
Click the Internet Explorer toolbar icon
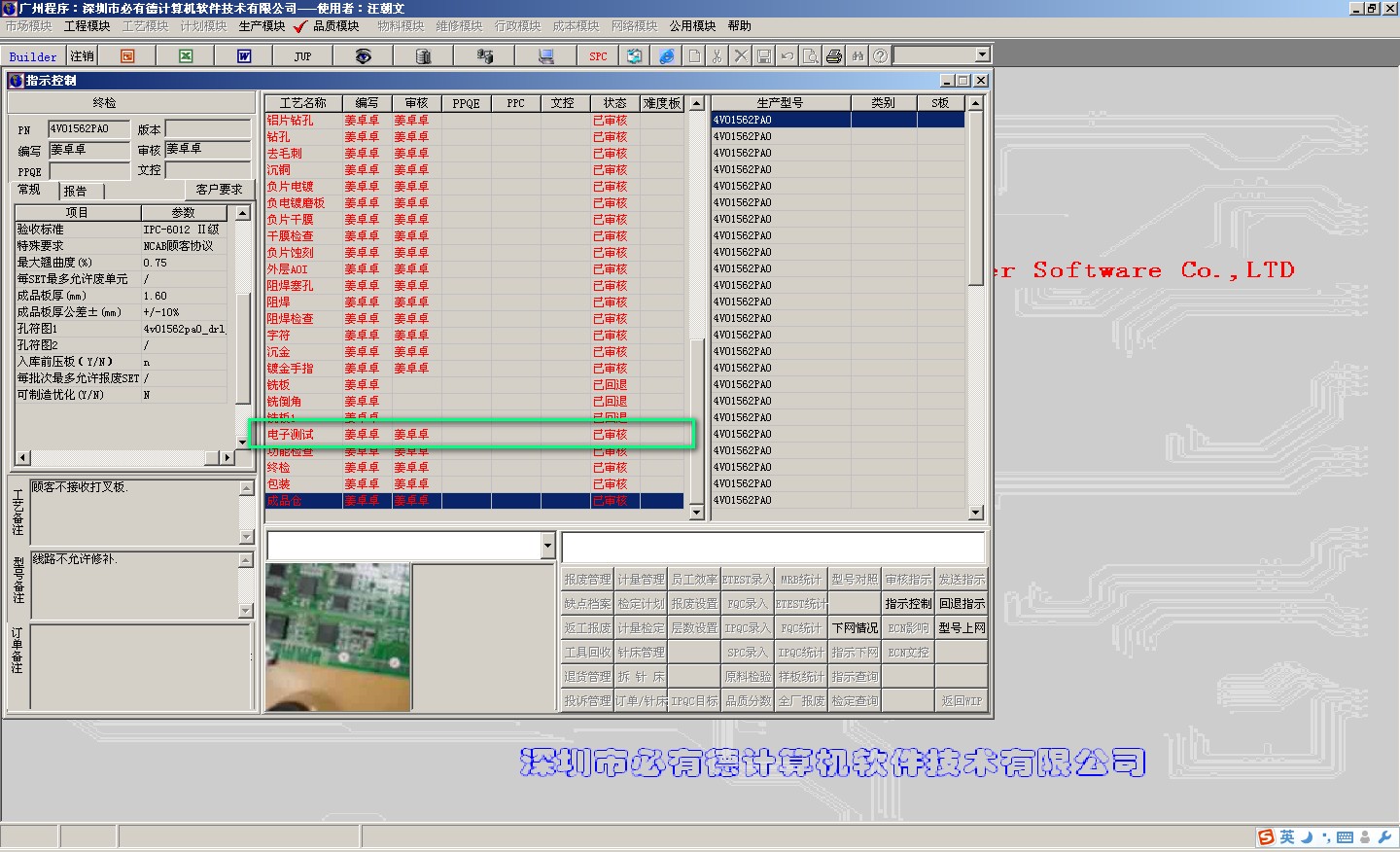click(x=667, y=56)
